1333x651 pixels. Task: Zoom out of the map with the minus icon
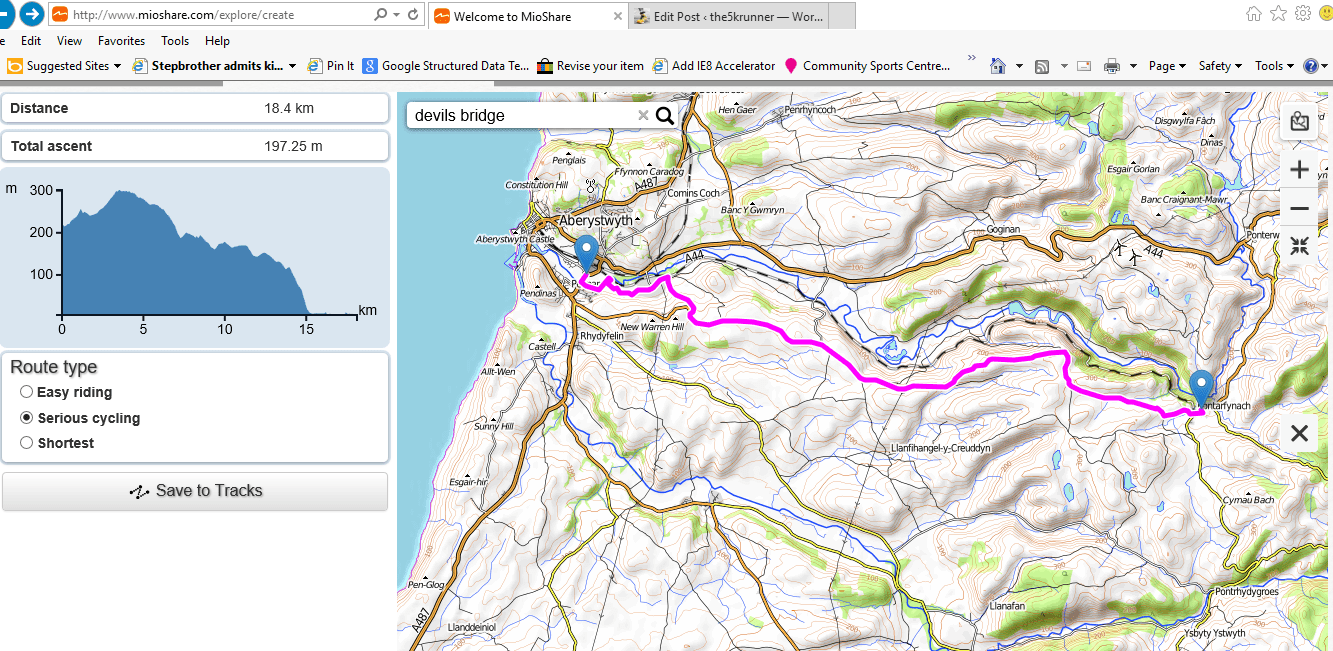[x=1299, y=209]
